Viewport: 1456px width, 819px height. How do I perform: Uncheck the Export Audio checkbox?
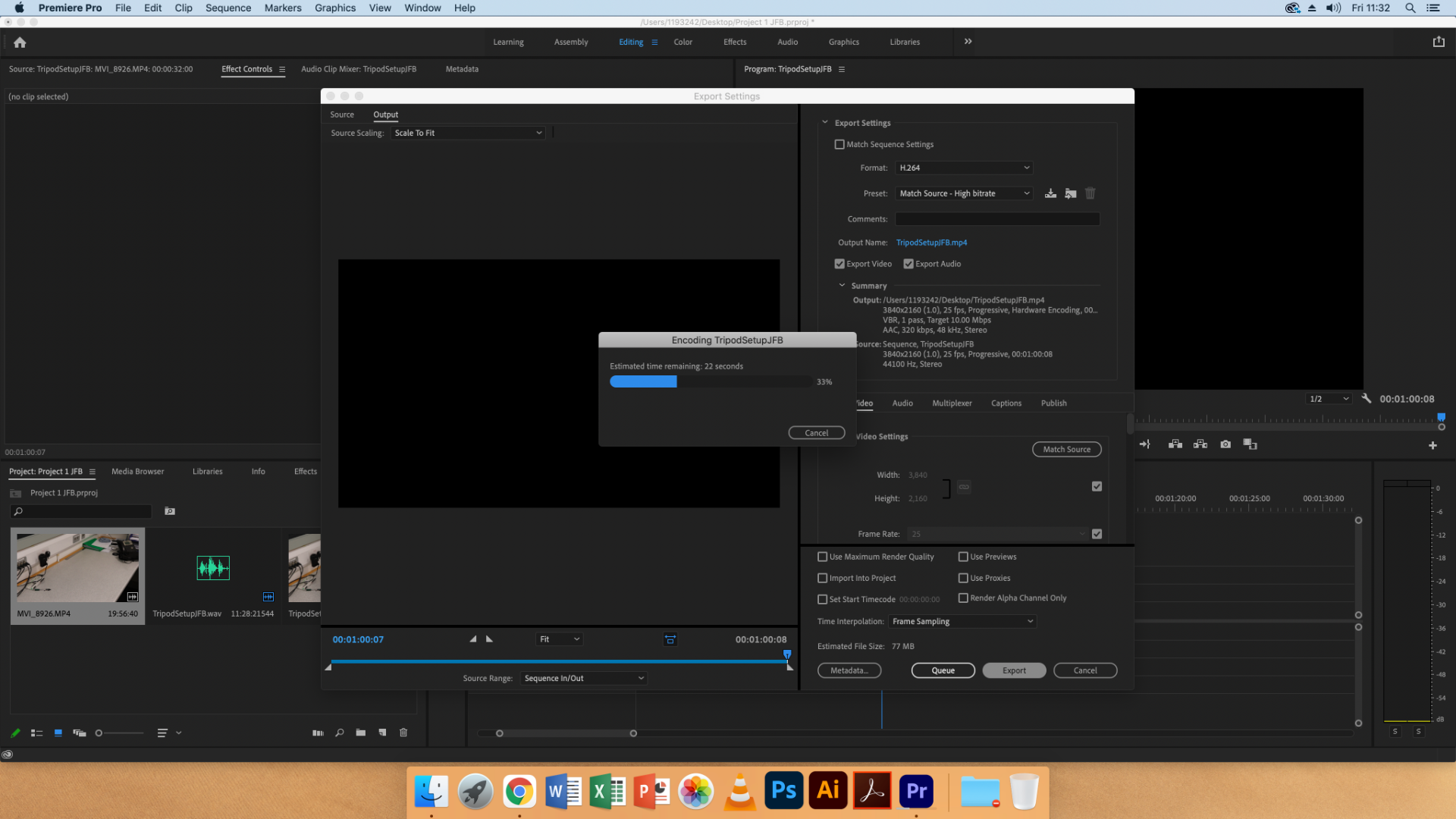click(908, 263)
